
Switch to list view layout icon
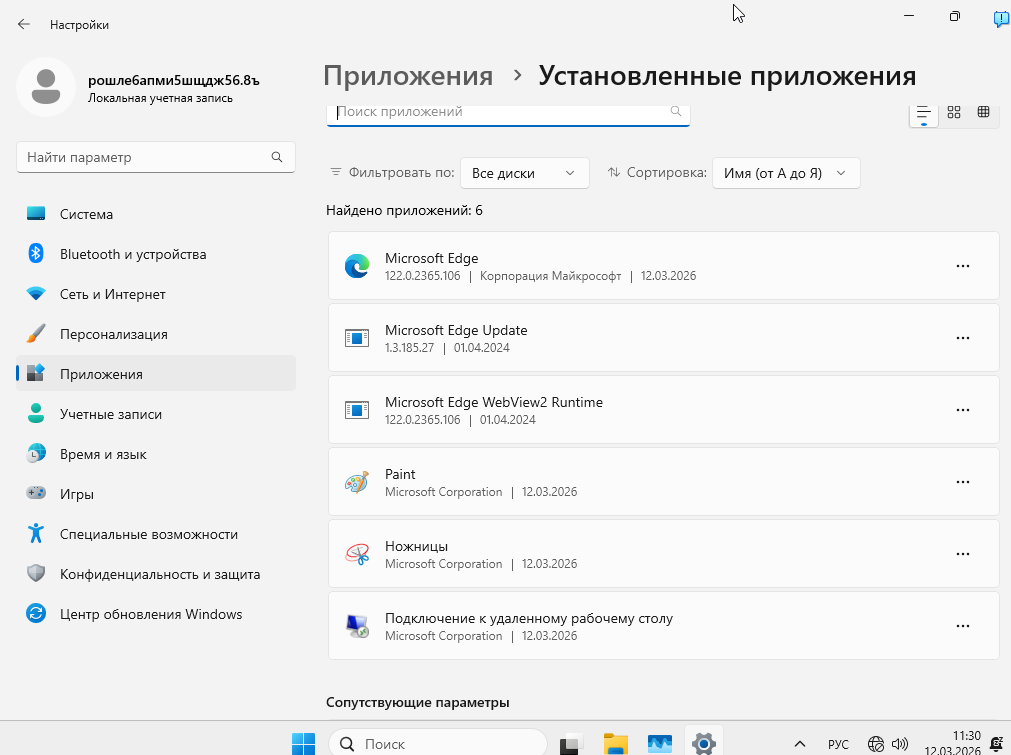click(x=923, y=113)
